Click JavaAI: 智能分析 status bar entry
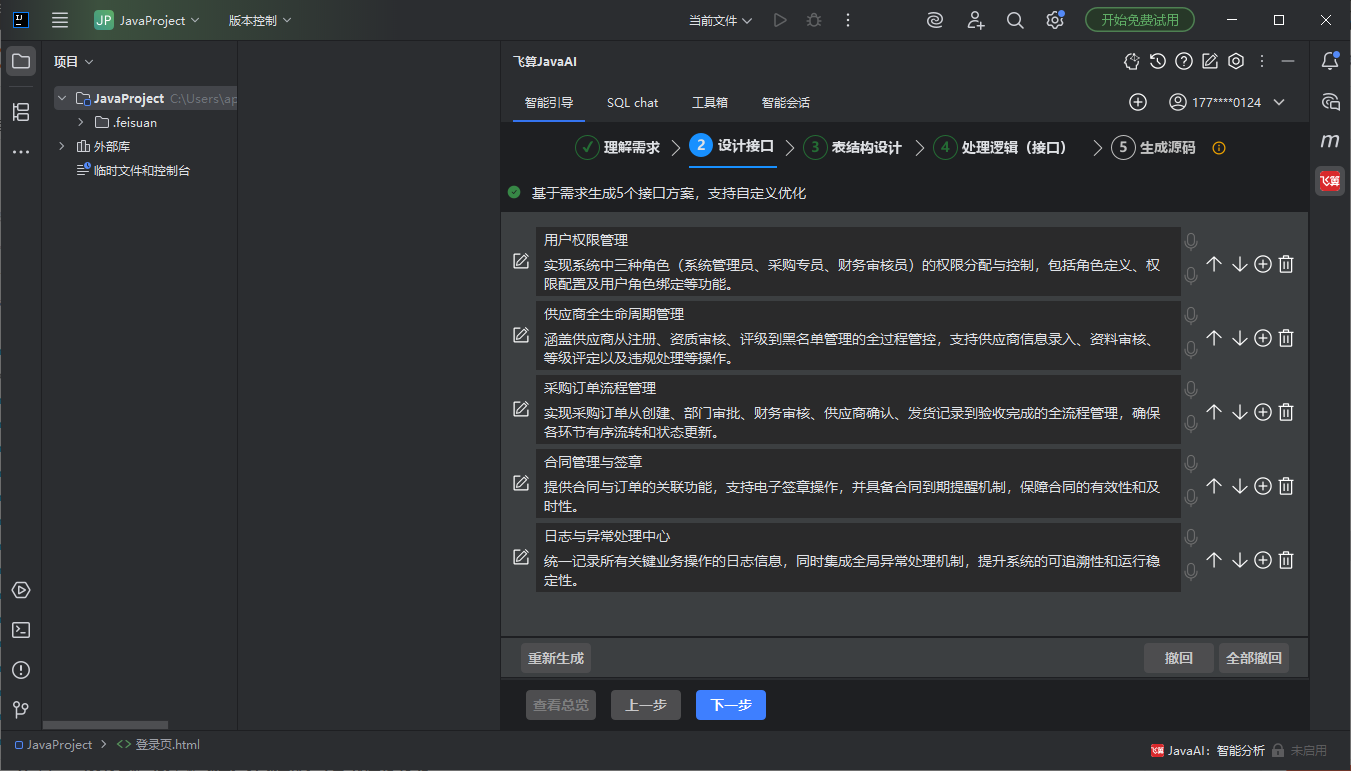The height and width of the screenshot is (771, 1351). coord(1207,751)
